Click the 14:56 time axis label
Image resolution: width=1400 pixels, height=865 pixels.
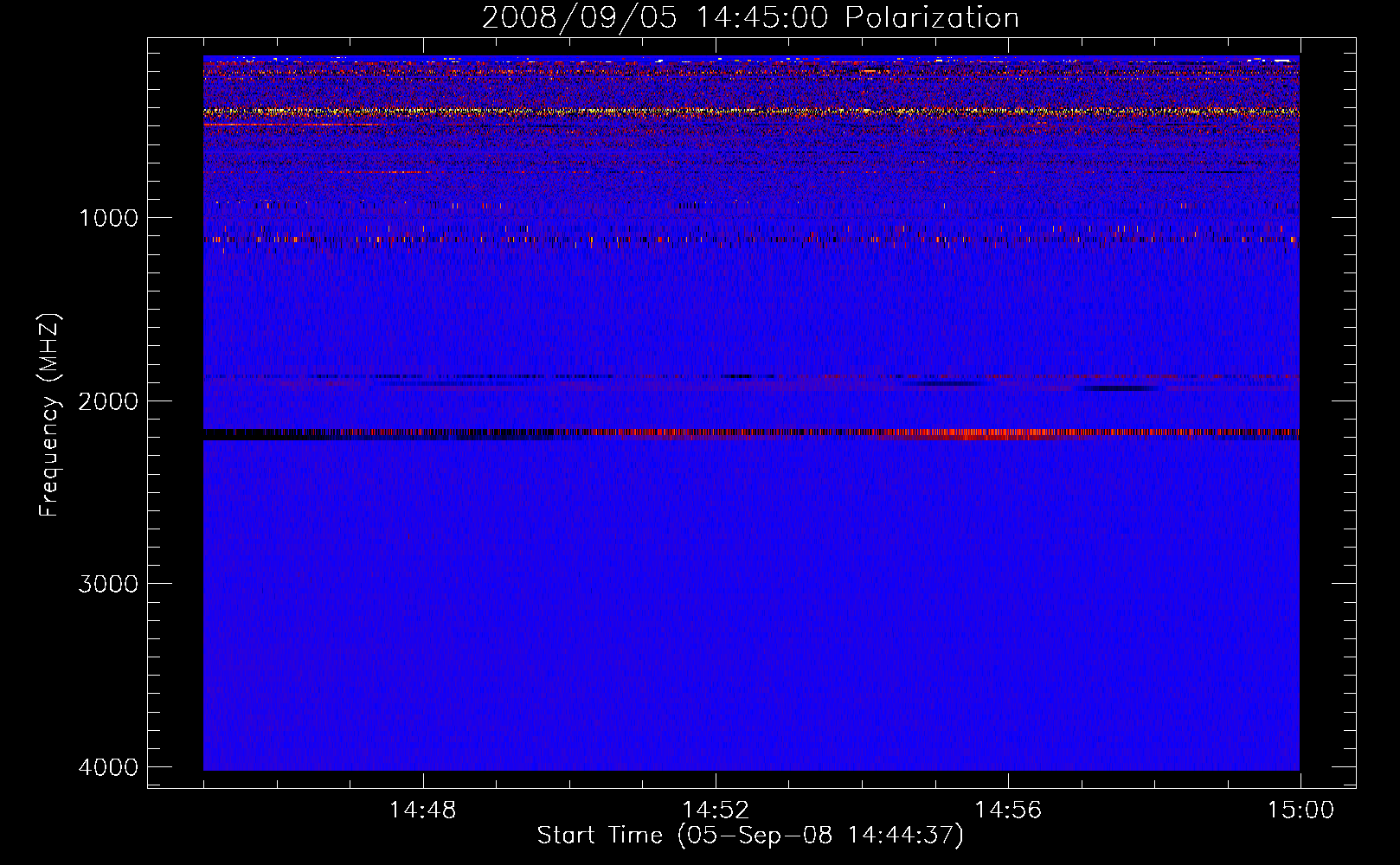pyautogui.click(x=1007, y=811)
